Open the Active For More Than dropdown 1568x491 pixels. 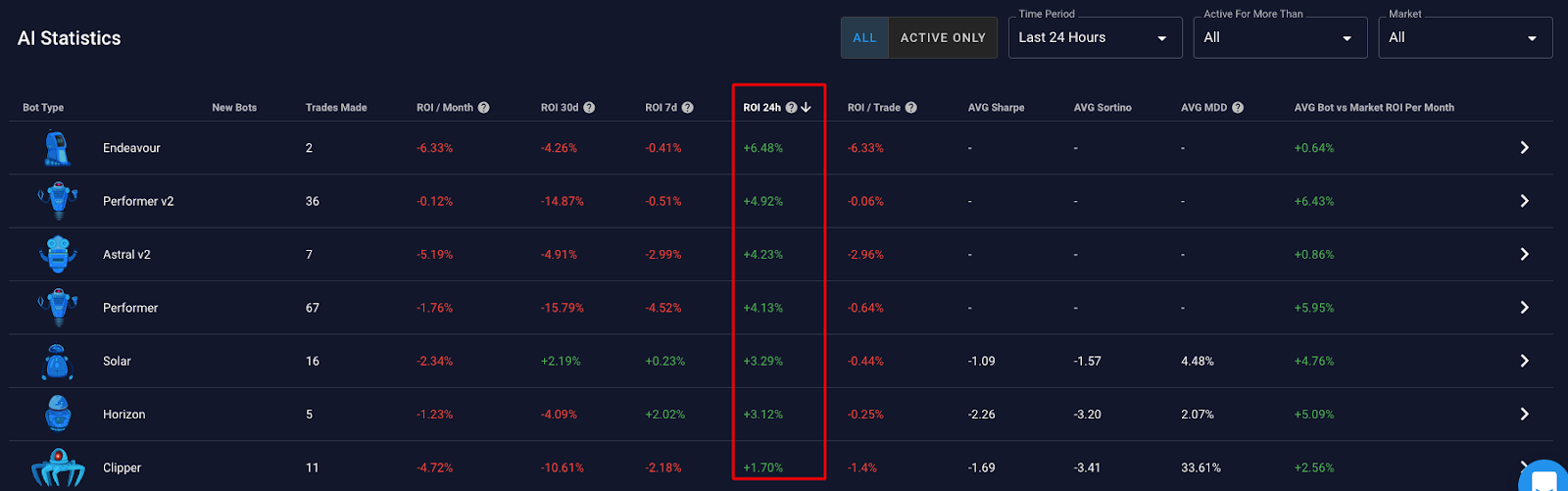[x=1280, y=37]
